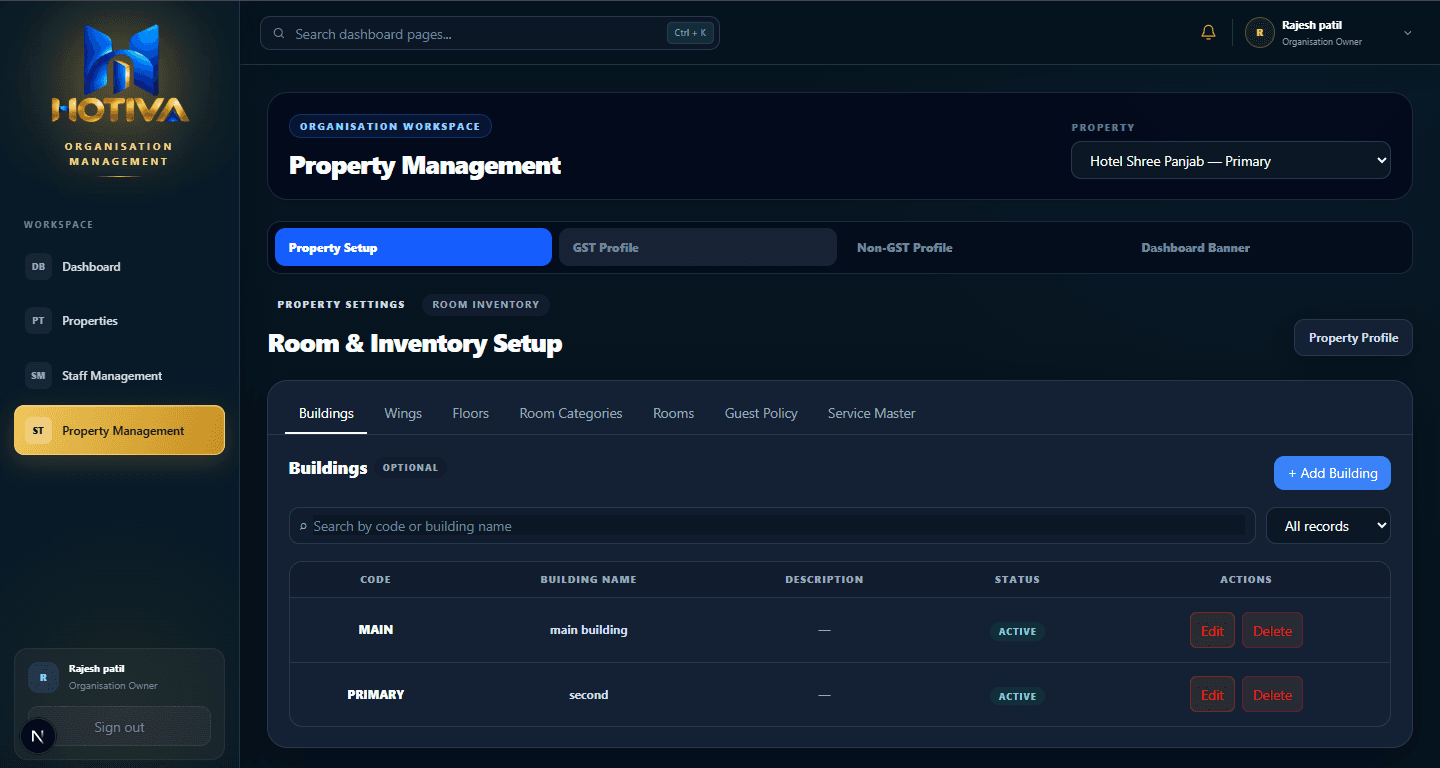Click the round N icon near Sign out
The width and height of the screenshot is (1440, 768).
click(x=38, y=737)
